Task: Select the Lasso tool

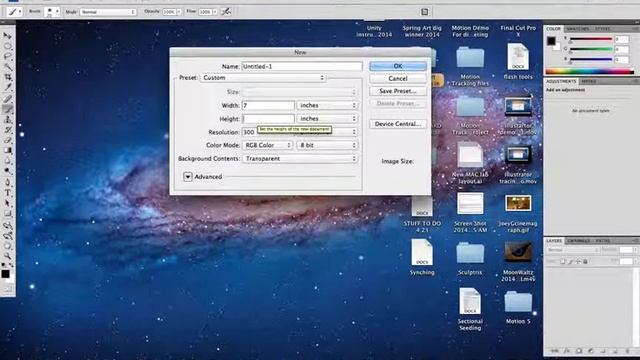Action: [x=7, y=56]
